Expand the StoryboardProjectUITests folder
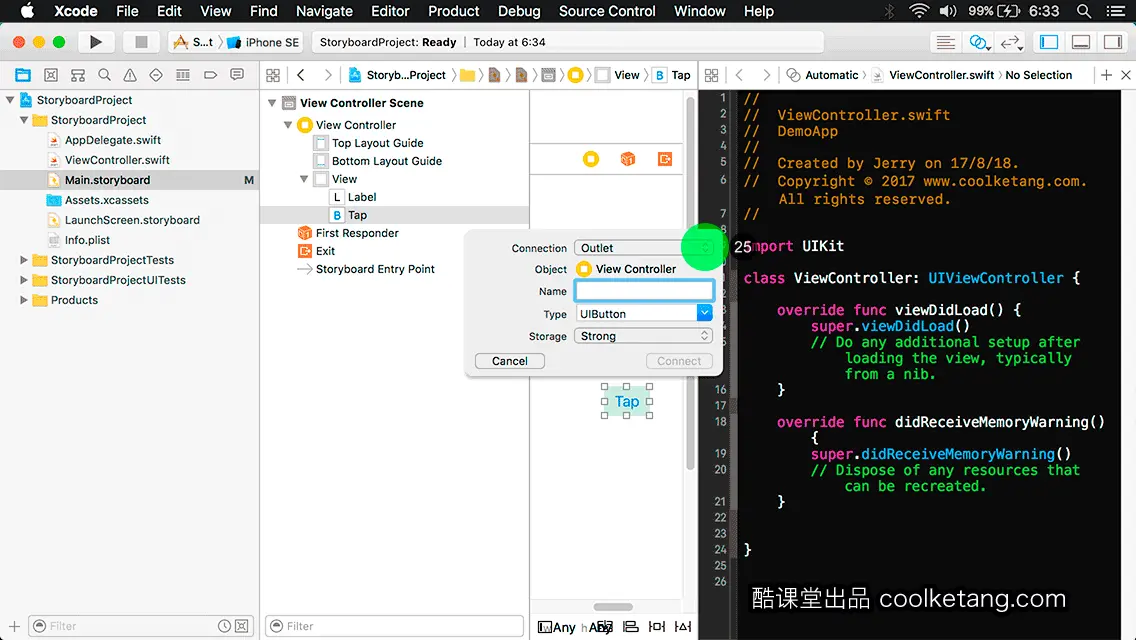 point(24,280)
